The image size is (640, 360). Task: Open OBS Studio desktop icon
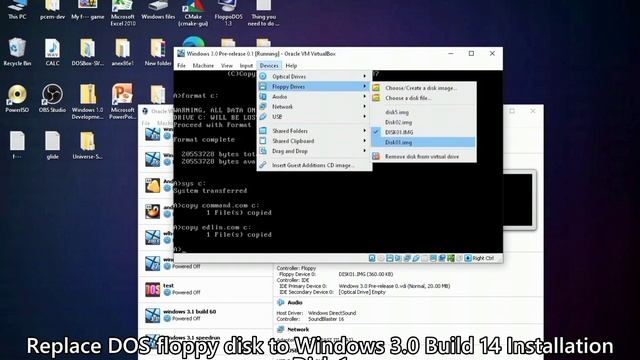pos(52,98)
